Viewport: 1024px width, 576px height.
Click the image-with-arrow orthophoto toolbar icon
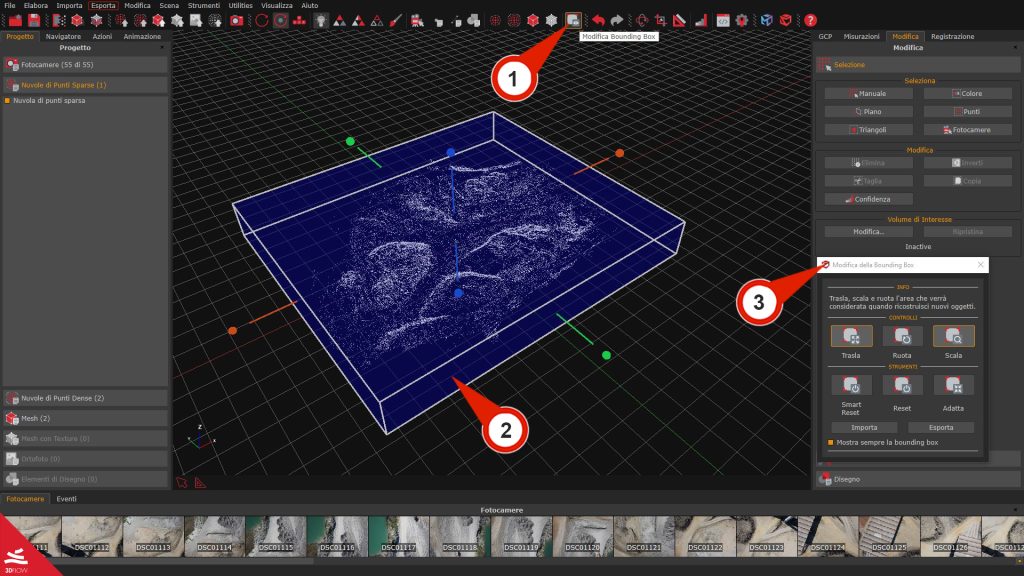(x=196, y=21)
